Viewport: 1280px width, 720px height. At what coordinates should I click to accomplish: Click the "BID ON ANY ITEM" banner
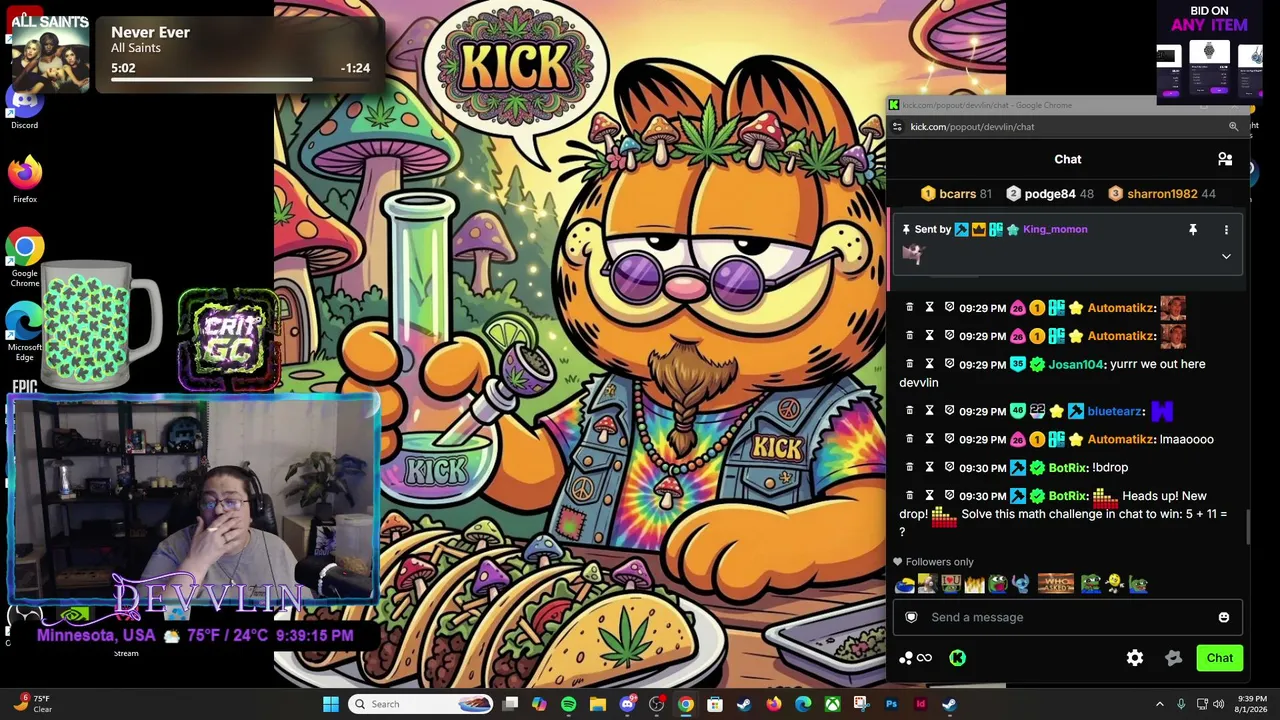[x=1209, y=52]
